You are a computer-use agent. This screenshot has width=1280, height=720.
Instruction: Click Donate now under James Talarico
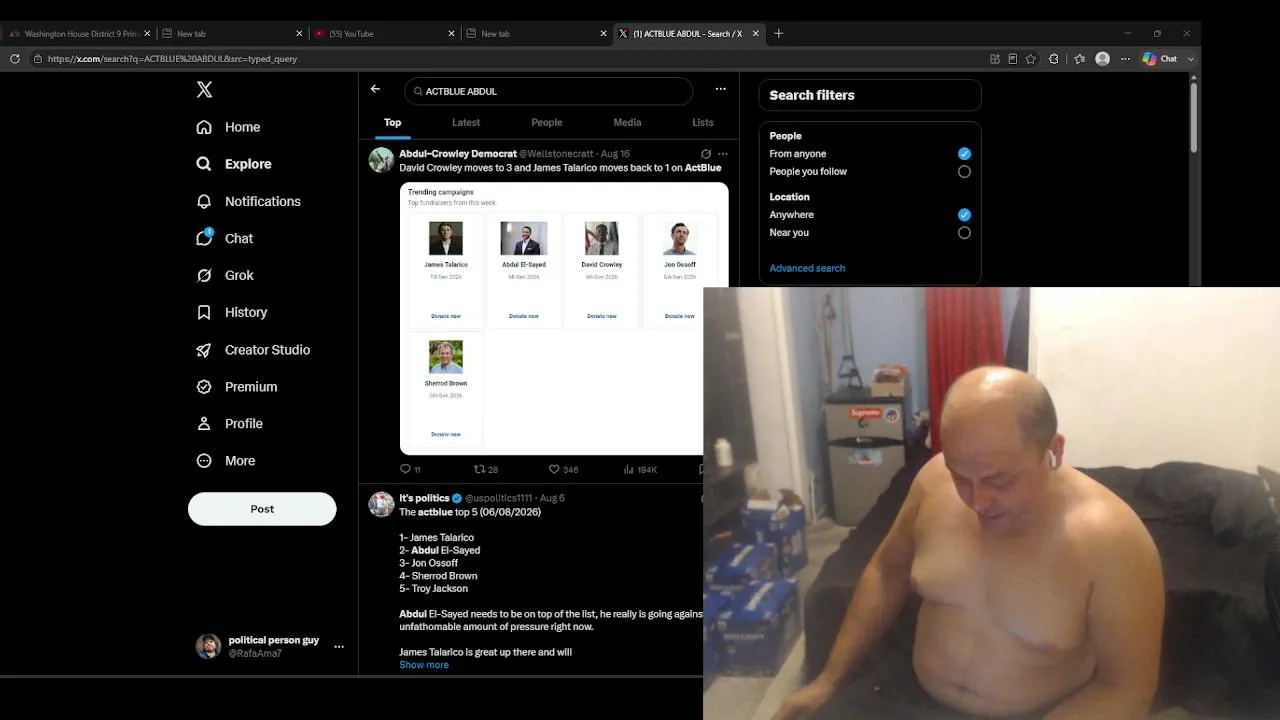446,316
